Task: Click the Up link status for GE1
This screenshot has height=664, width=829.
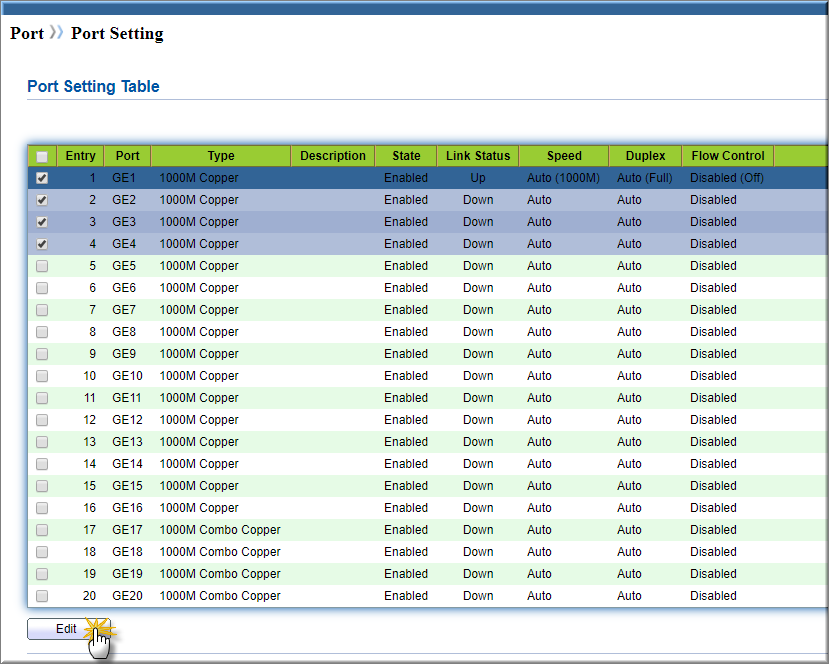Action: click(x=478, y=178)
